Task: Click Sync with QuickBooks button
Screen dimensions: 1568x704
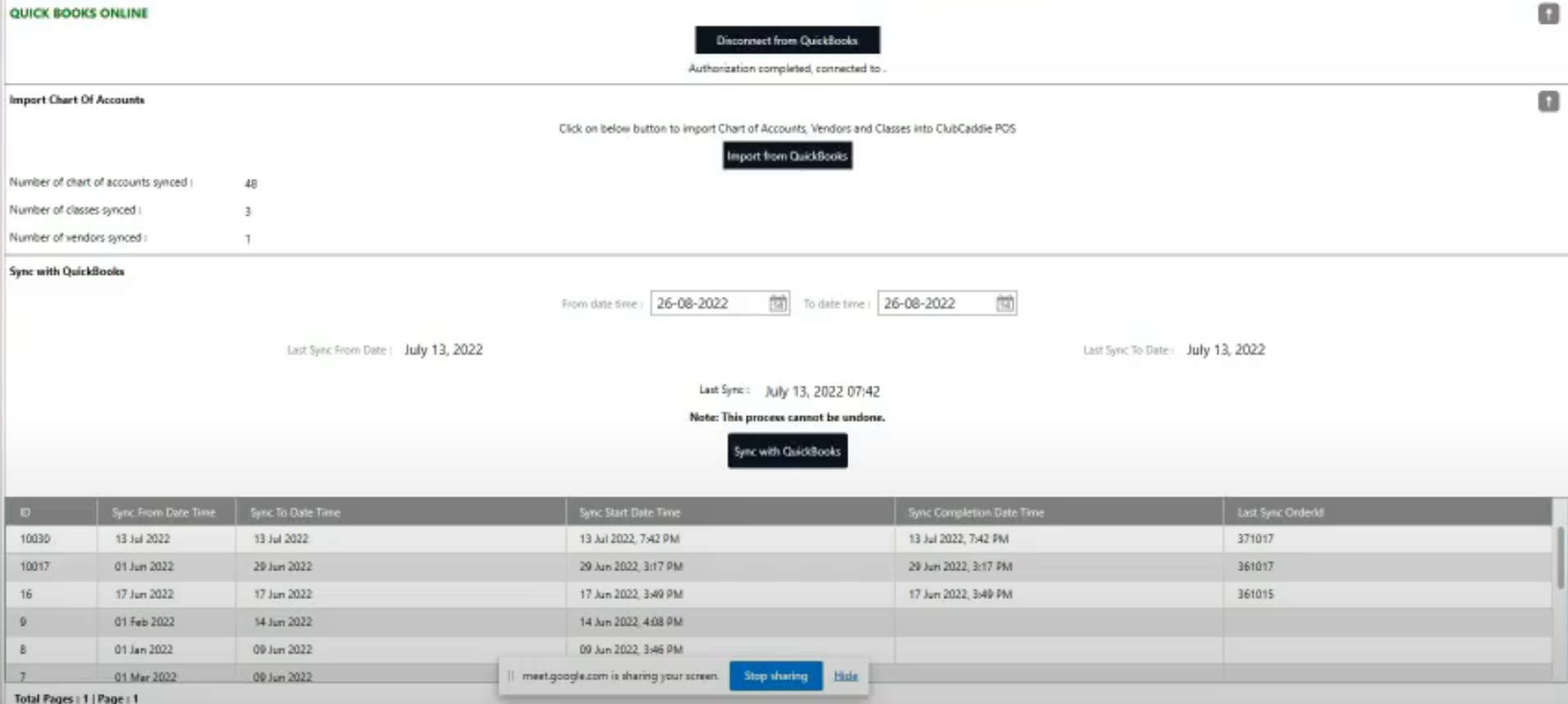Action: [x=787, y=451]
